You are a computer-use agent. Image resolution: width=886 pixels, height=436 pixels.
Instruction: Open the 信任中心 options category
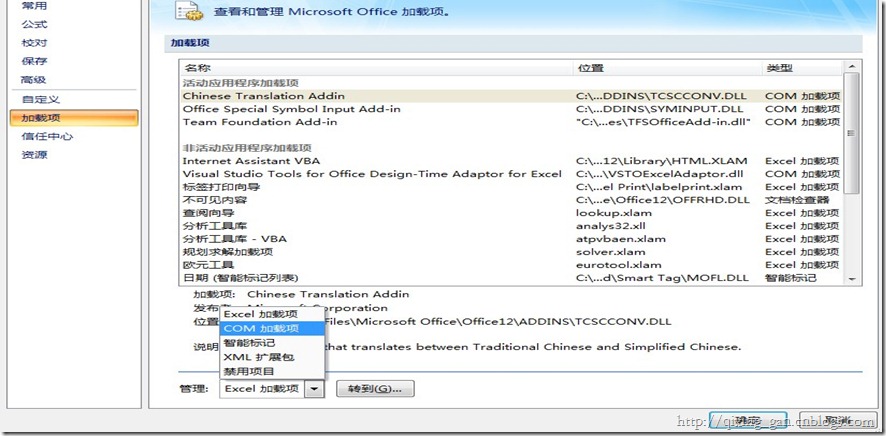click(x=47, y=136)
